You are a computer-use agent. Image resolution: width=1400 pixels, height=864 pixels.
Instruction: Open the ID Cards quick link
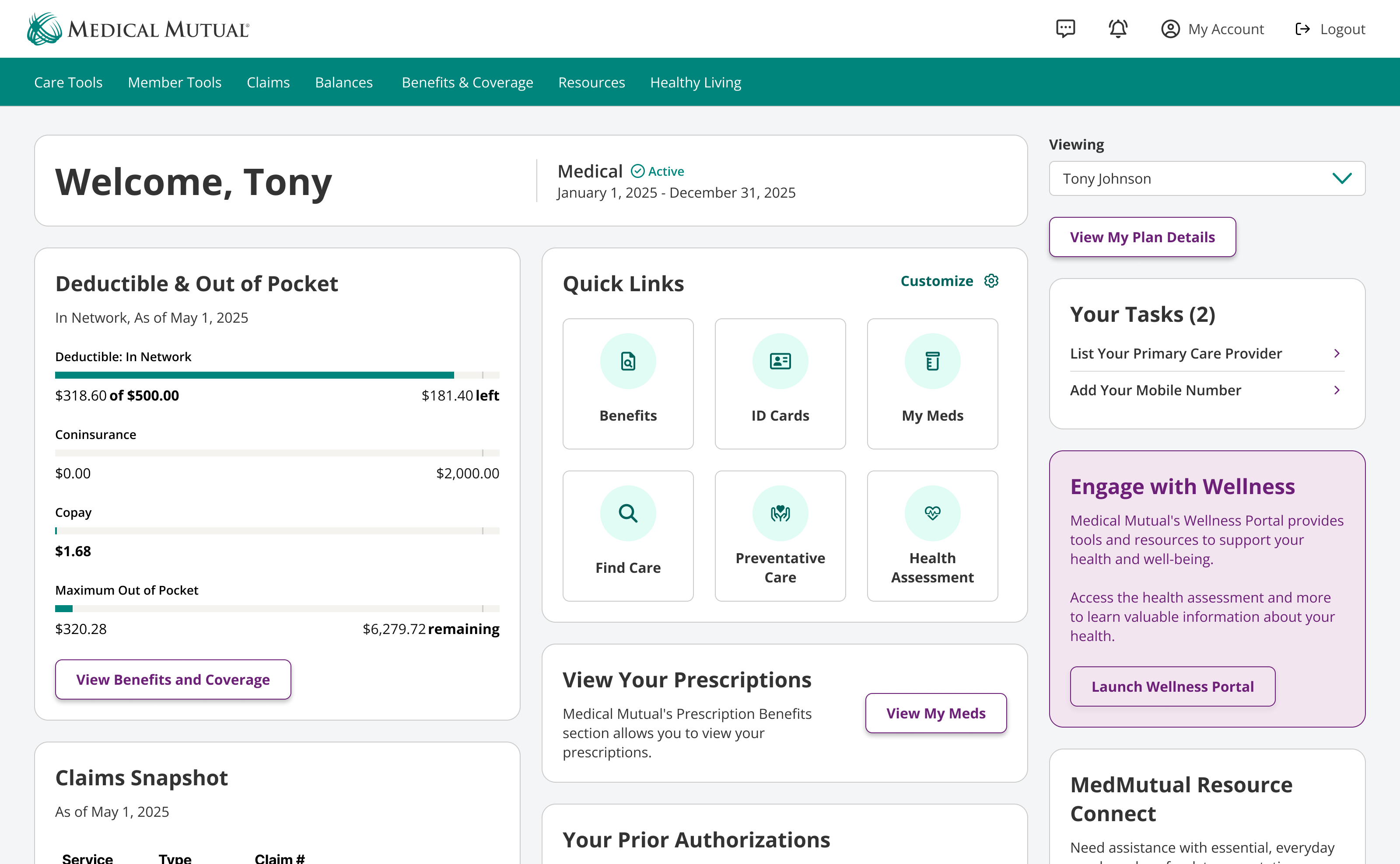[780, 383]
